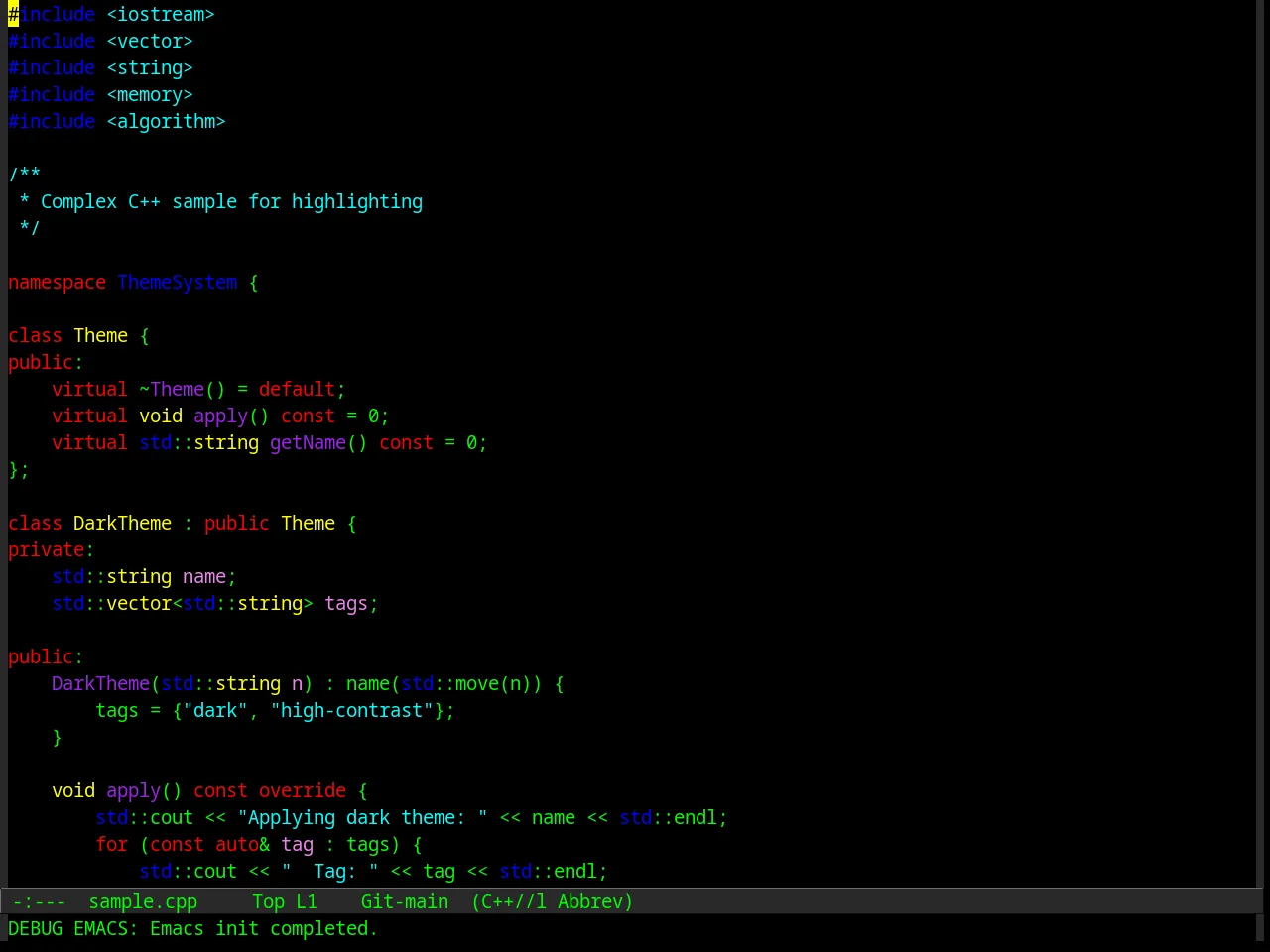Click "Applying dark theme: " string
Image resolution: width=1270 pixels, height=952 pixels.
(x=362, y=817)
